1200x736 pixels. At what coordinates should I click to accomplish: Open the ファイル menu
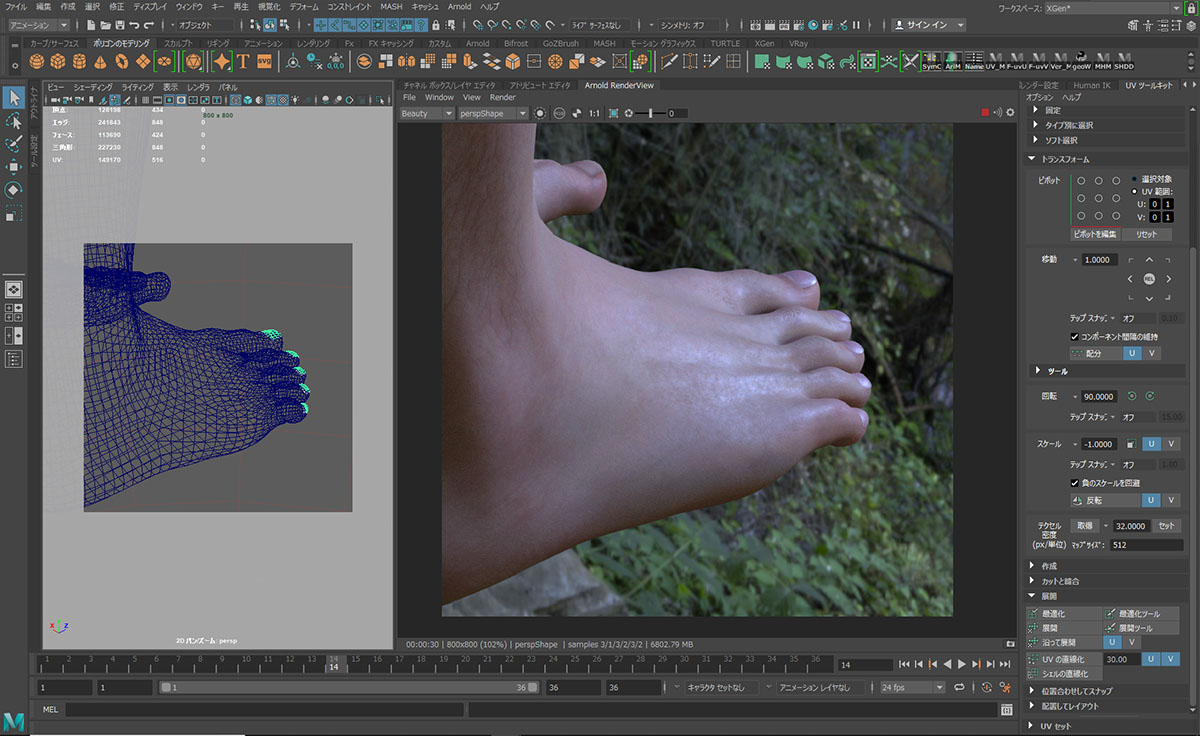[x=17, y=6]
